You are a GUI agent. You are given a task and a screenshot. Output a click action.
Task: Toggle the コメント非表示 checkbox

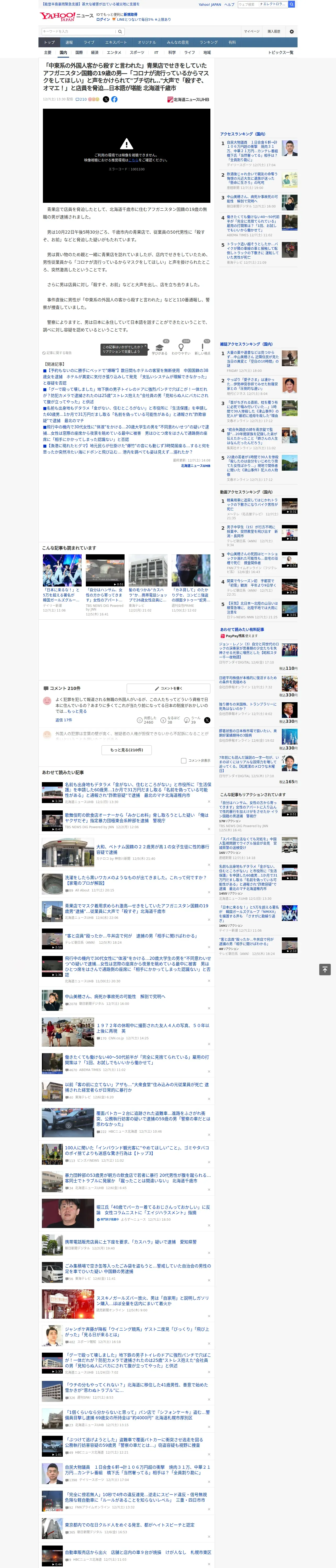coord(183,760)
